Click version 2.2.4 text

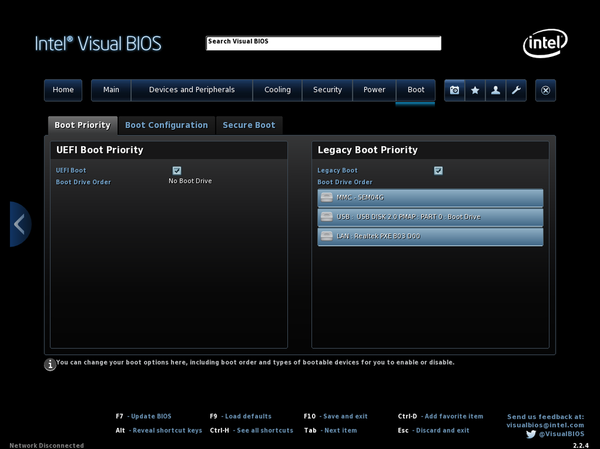[x=581, y=446]
